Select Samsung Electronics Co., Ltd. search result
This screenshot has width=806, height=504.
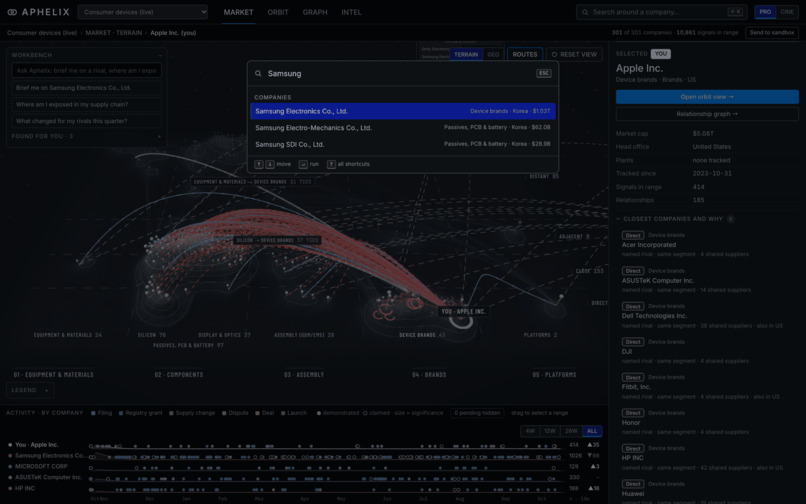(402, 111)
